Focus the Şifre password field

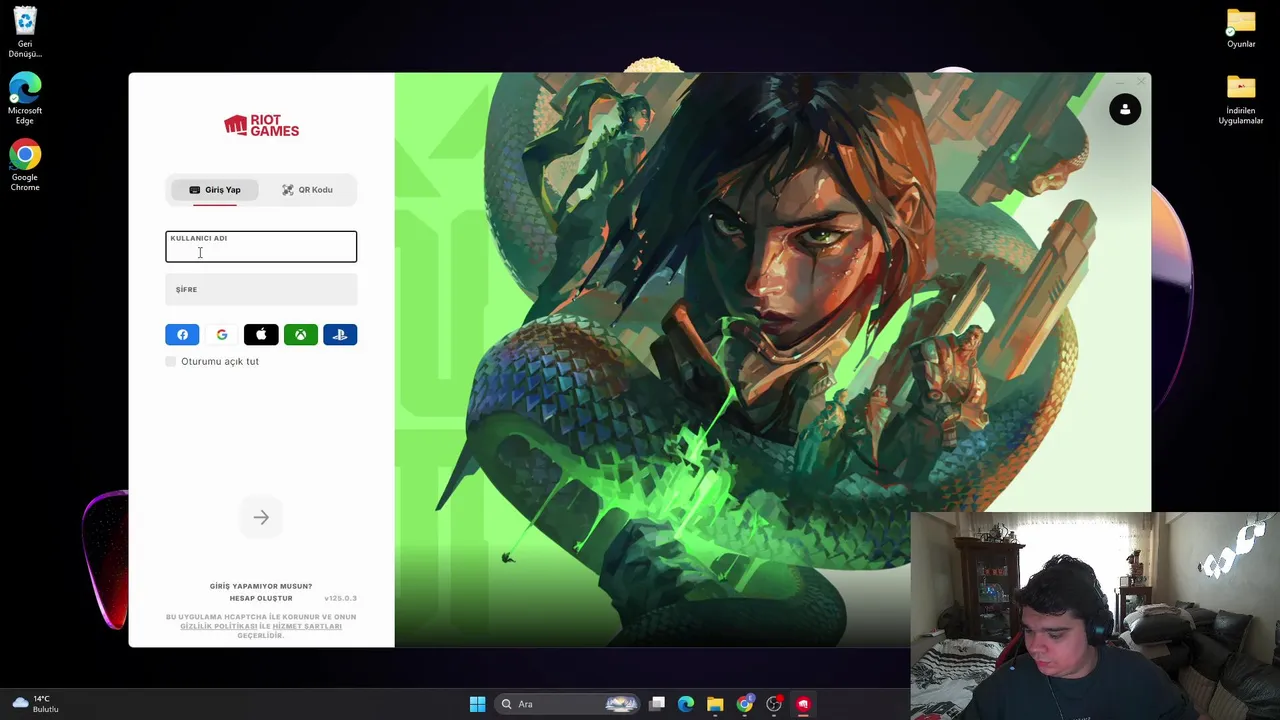[261, 290]
